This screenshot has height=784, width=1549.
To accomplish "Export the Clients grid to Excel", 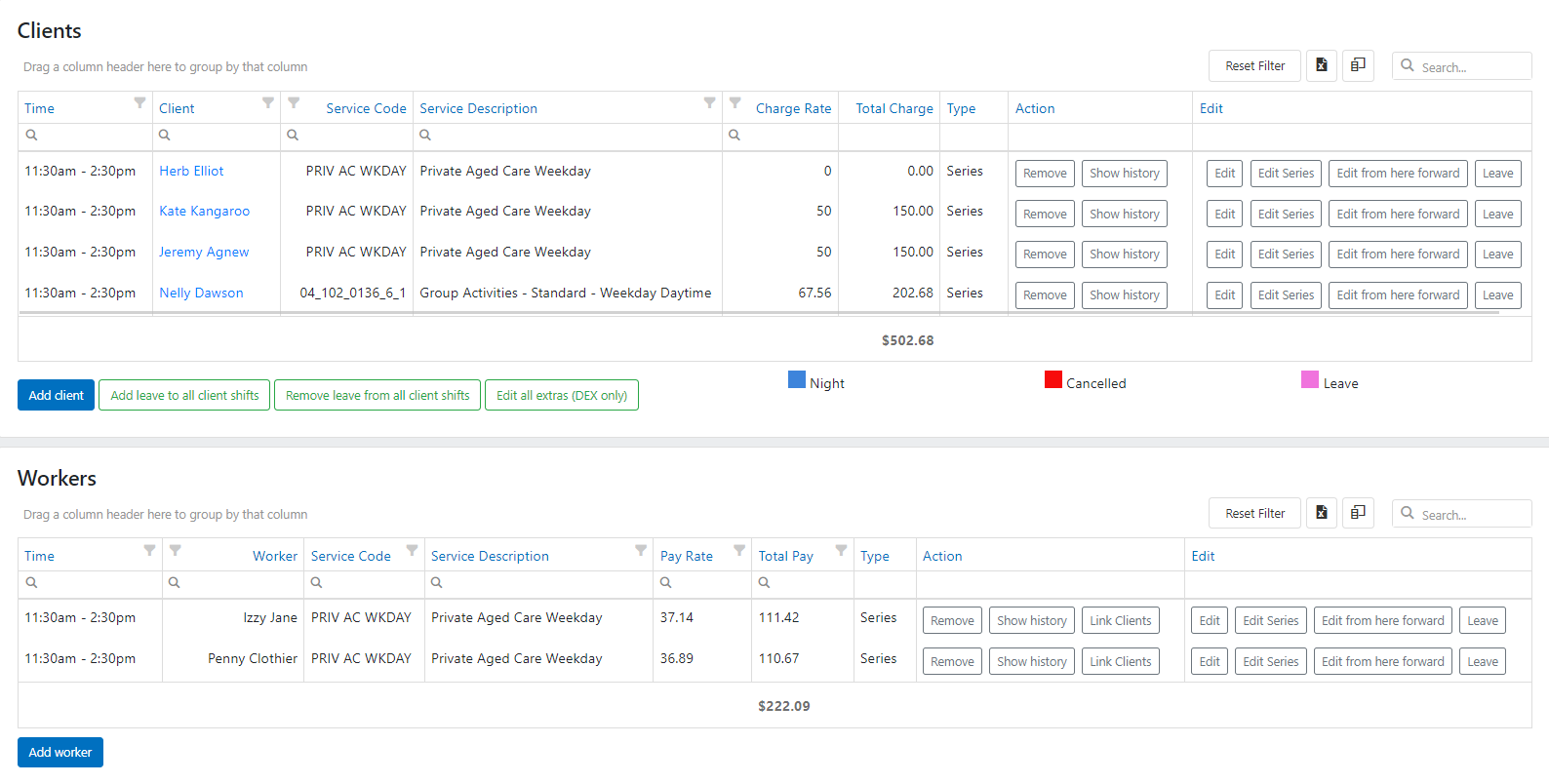I will point(1322,65).
